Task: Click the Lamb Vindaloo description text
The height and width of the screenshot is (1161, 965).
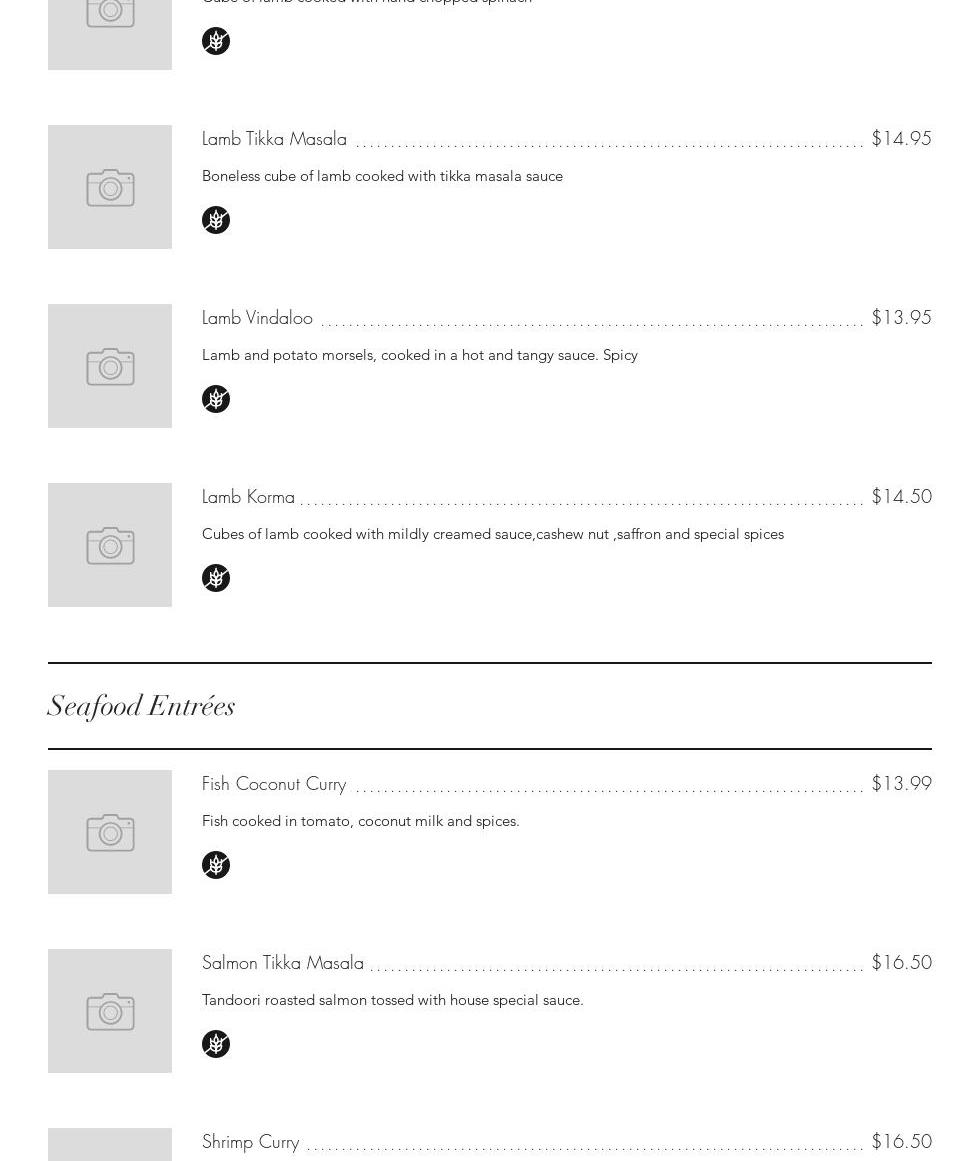Action: click(x=420, y=355)
